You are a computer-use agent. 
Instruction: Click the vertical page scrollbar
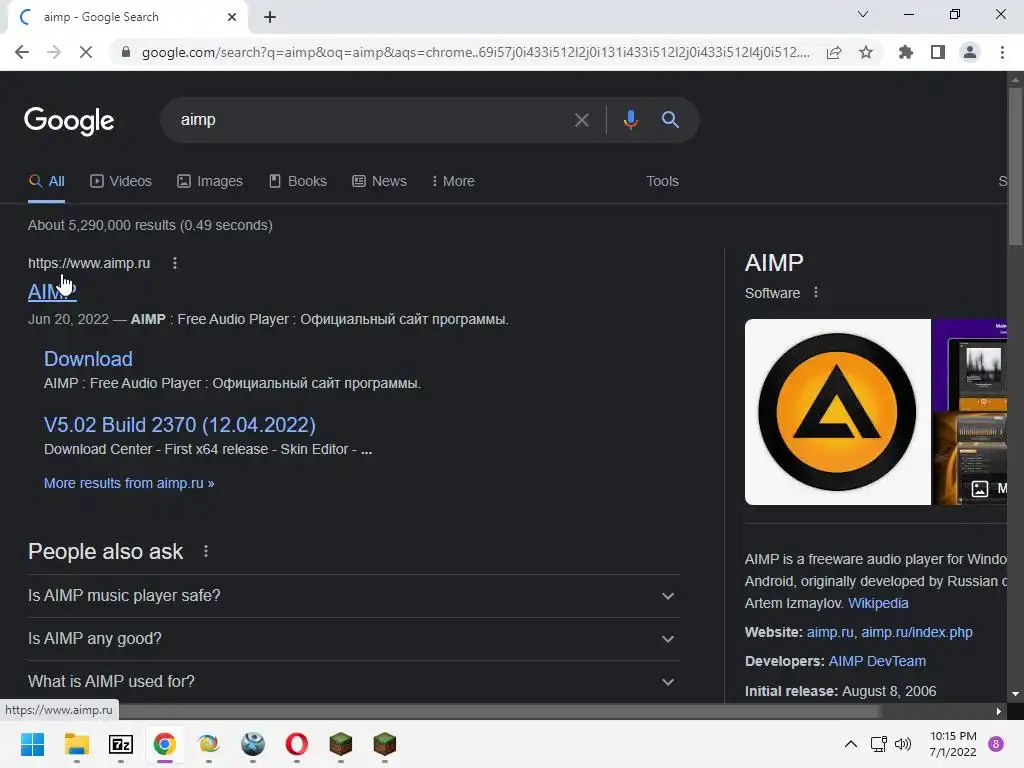click(1015, 166)
